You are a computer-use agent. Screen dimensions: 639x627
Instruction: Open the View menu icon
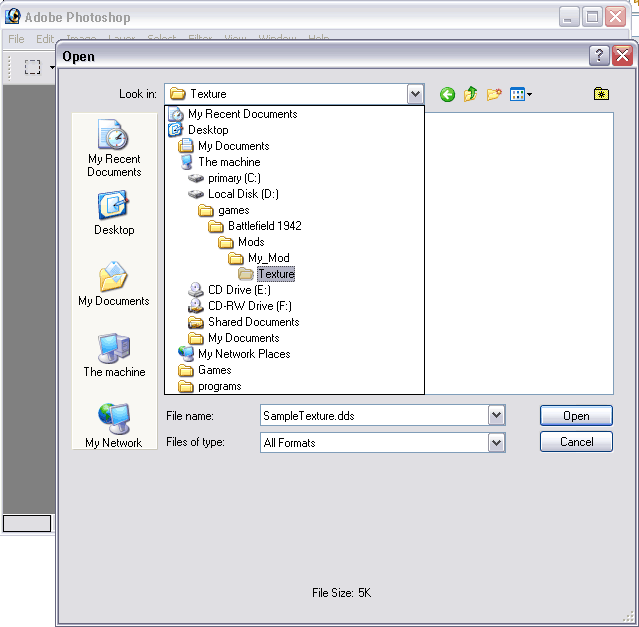(x=520, y=95)
